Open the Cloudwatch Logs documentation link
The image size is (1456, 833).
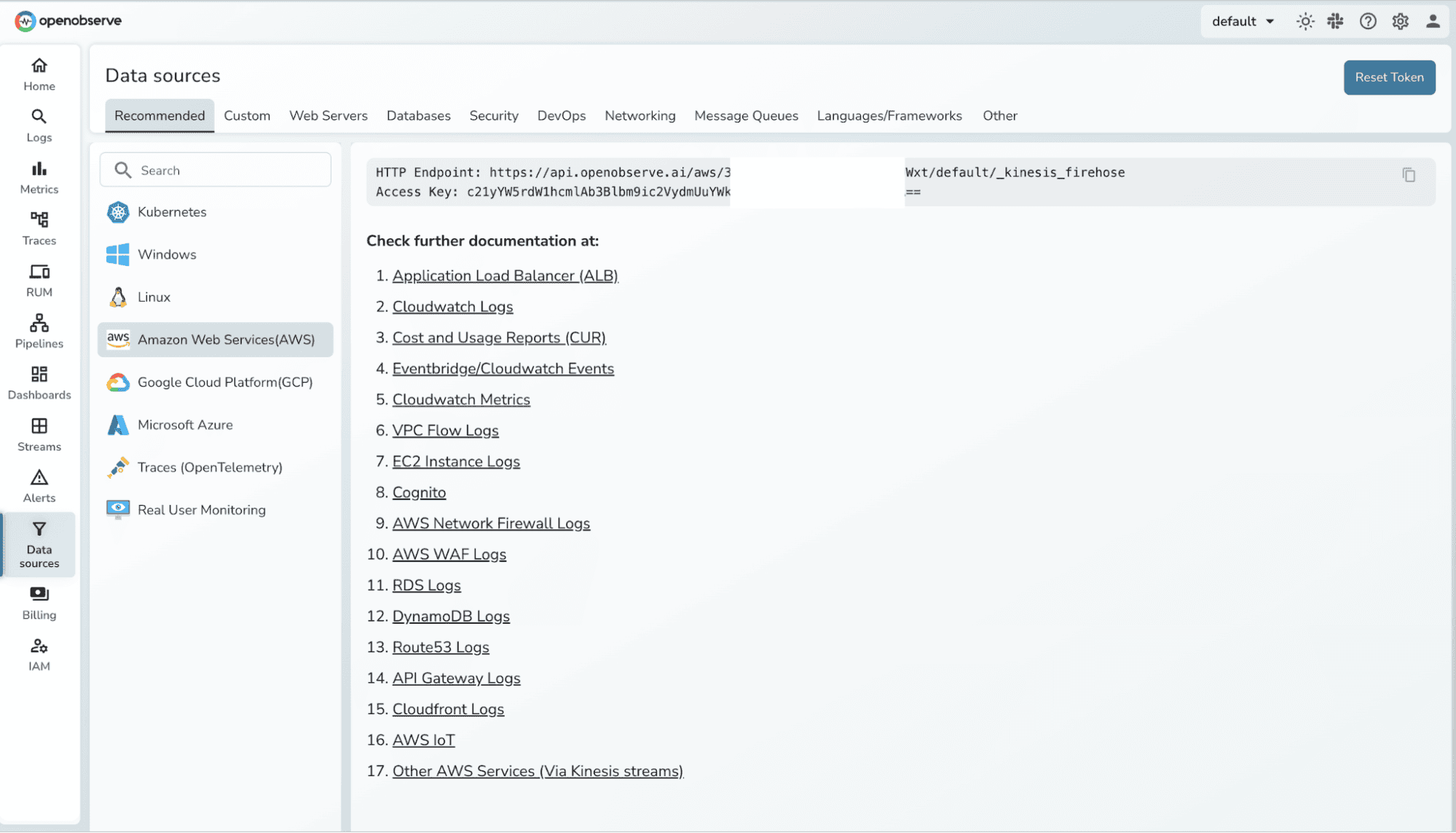pyautogui.click(x=452, y=306)
